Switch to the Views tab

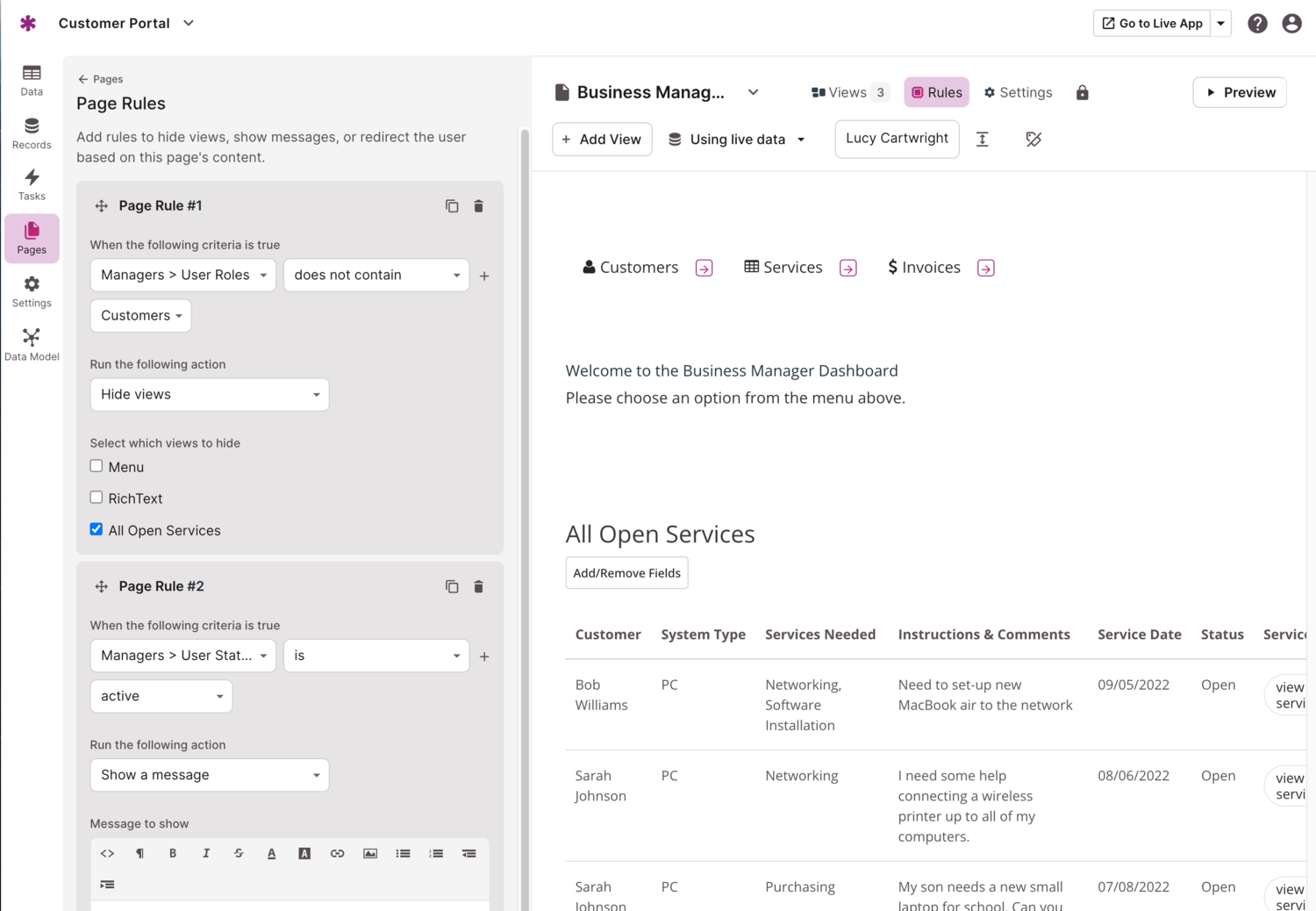(x=848, y=93)
